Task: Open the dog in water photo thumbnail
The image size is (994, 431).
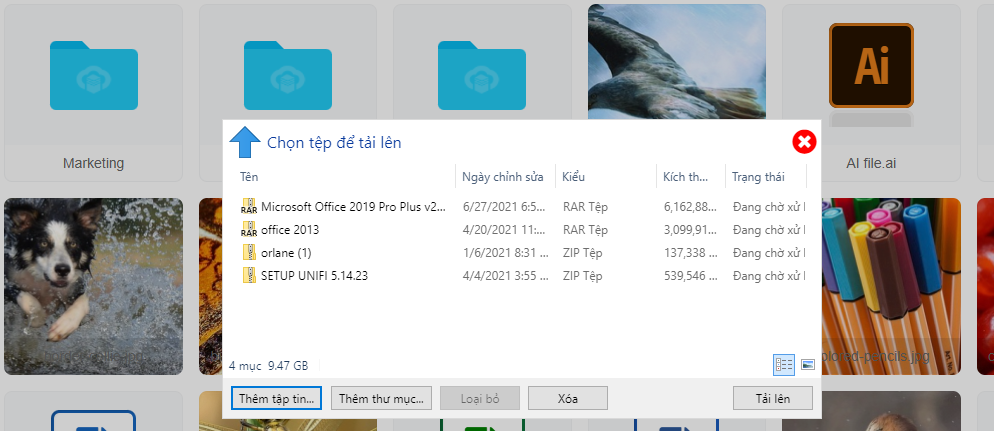Action: (94, 286)
